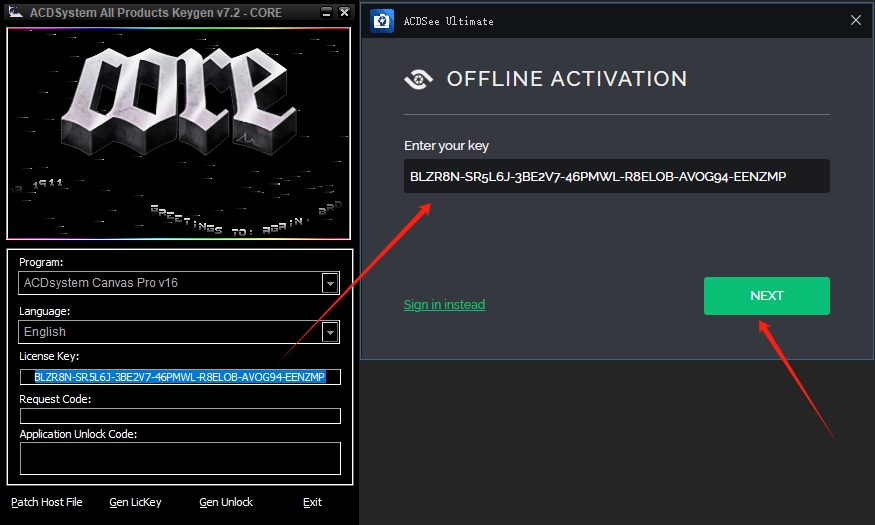Click the Enter your key input field
The image size is (875, 525).
coord(617,176)
